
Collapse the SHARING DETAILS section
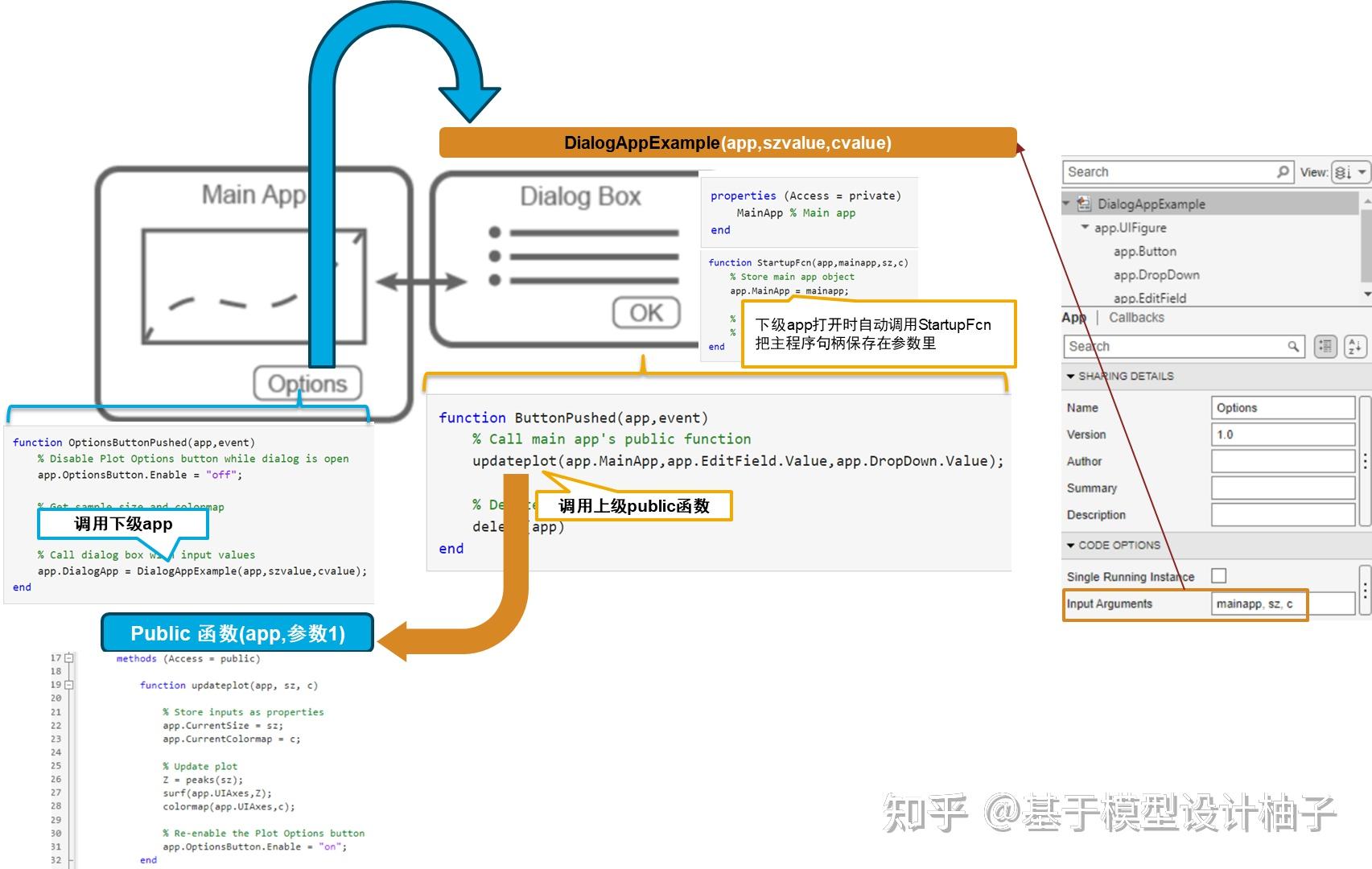point(1070,376)
